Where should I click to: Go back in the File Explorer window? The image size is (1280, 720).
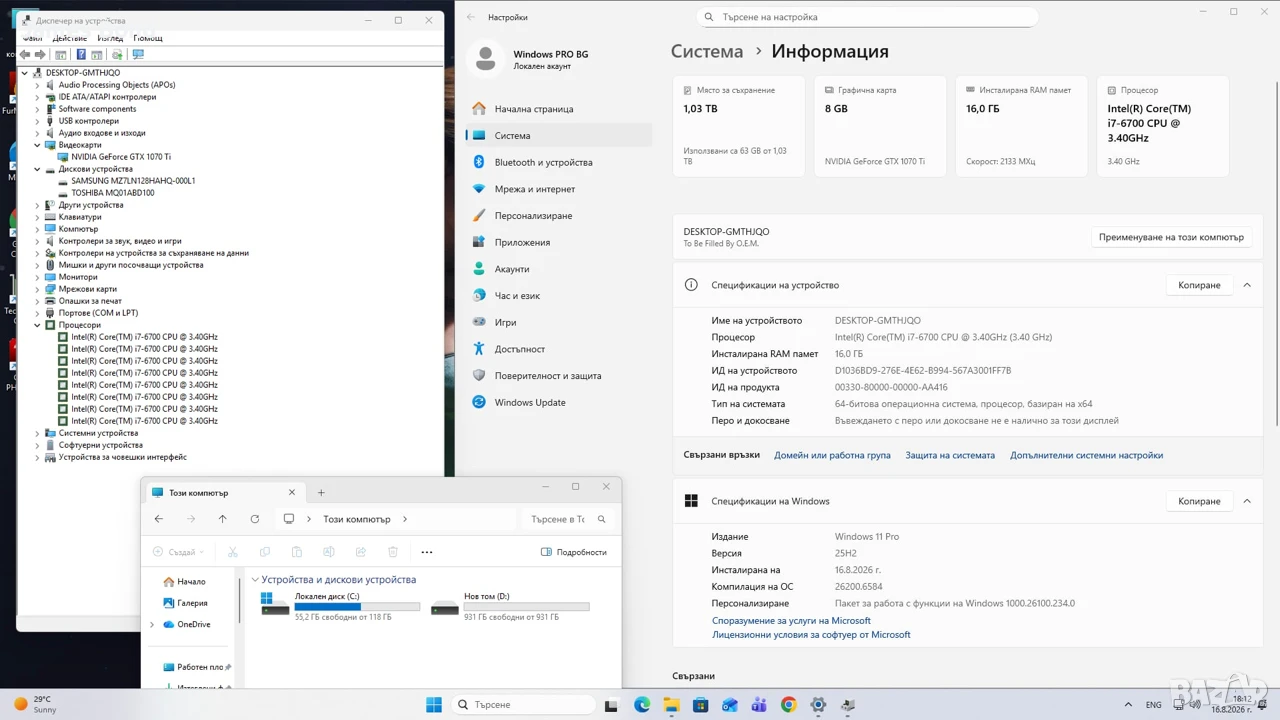[159, 519]
